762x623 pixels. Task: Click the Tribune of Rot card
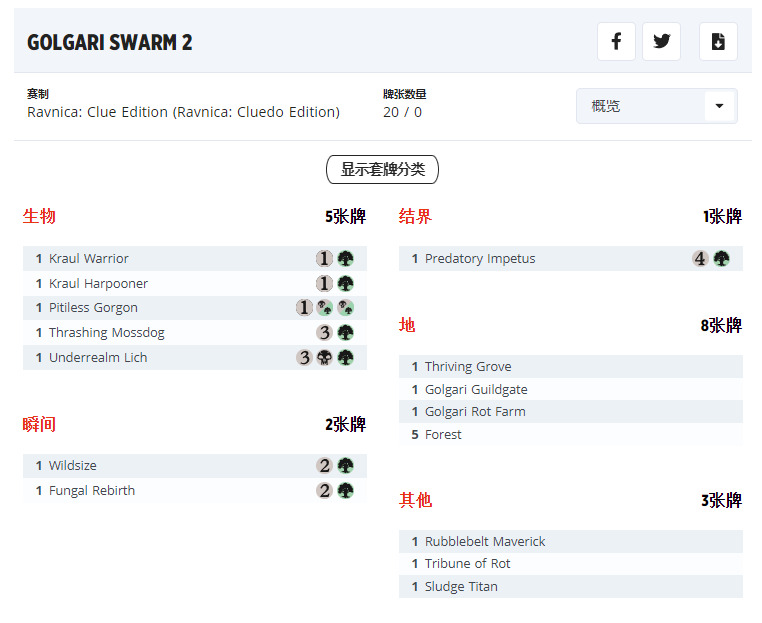467,564
